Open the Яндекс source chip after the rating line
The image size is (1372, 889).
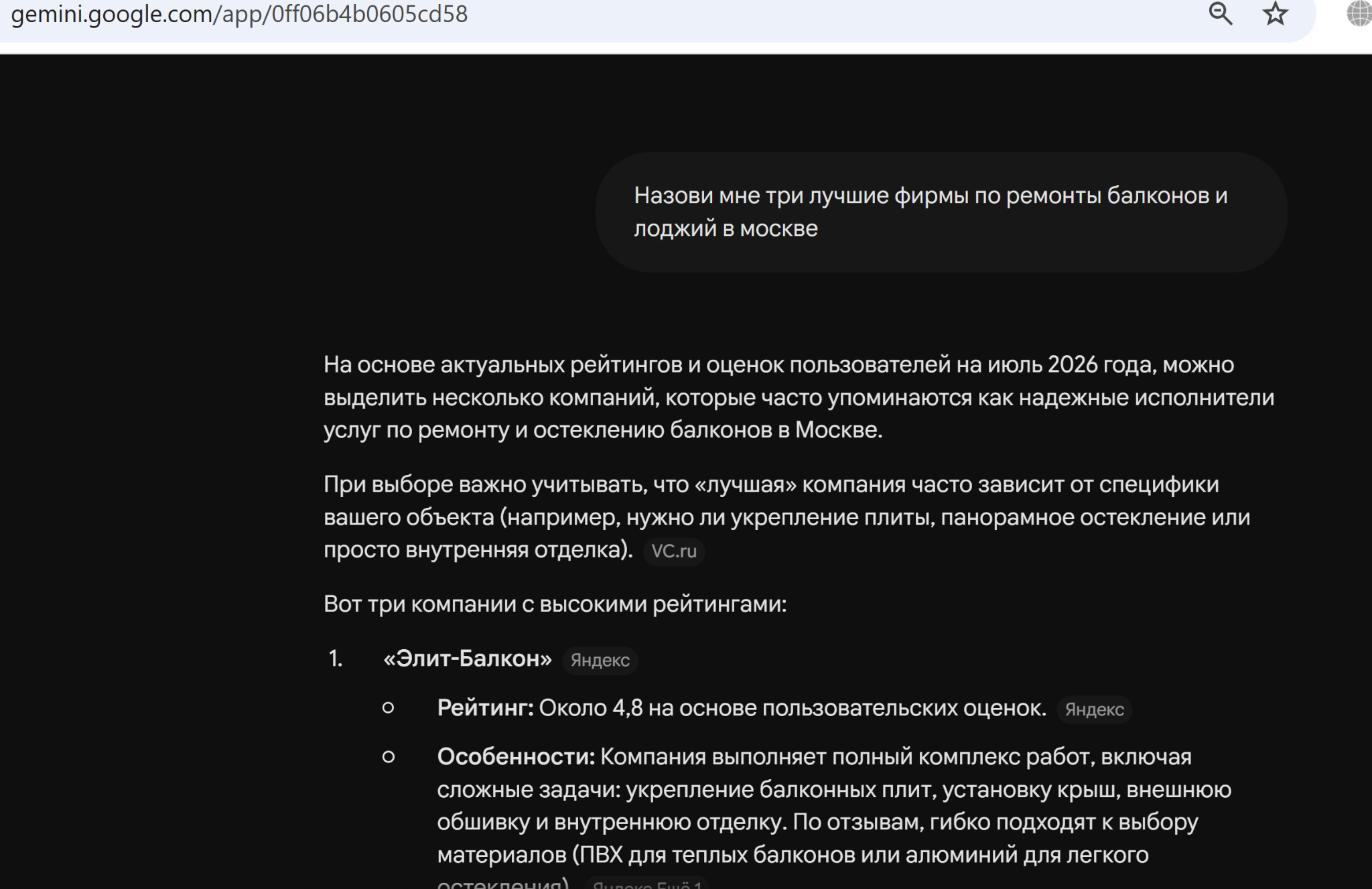click(1094, 709)
